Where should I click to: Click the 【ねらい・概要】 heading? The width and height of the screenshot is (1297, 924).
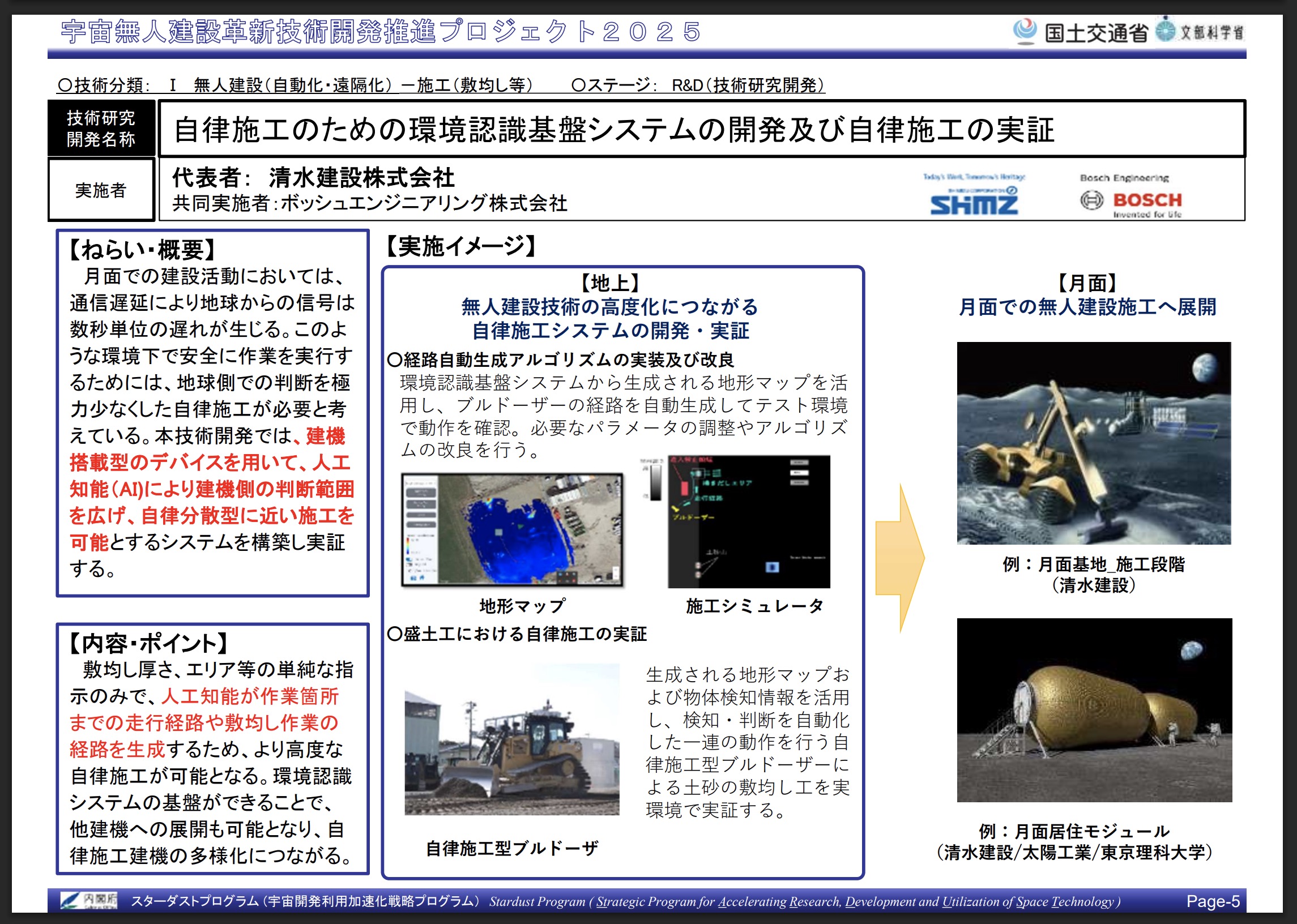(142, 250)
